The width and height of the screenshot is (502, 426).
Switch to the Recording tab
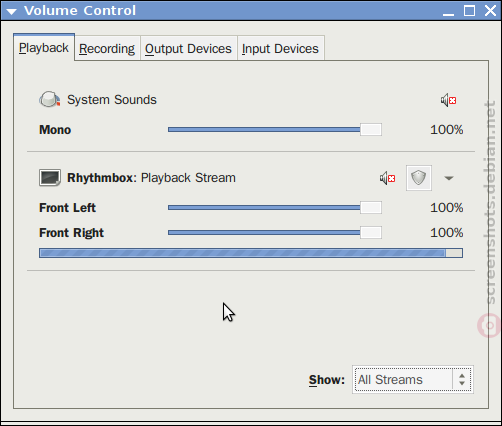point(107,49)
